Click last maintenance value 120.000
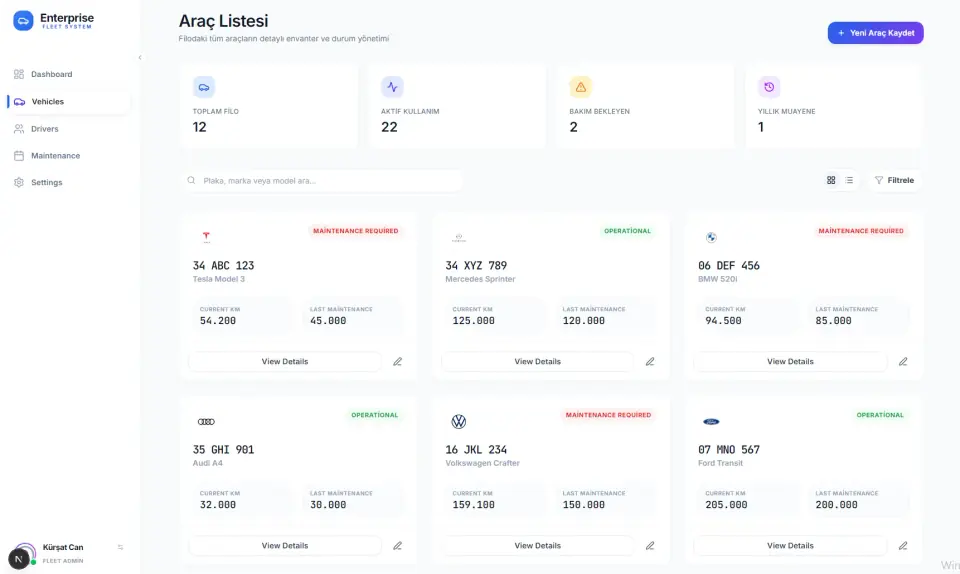Viewport: 960px width, 574px height. pos(583,321)
